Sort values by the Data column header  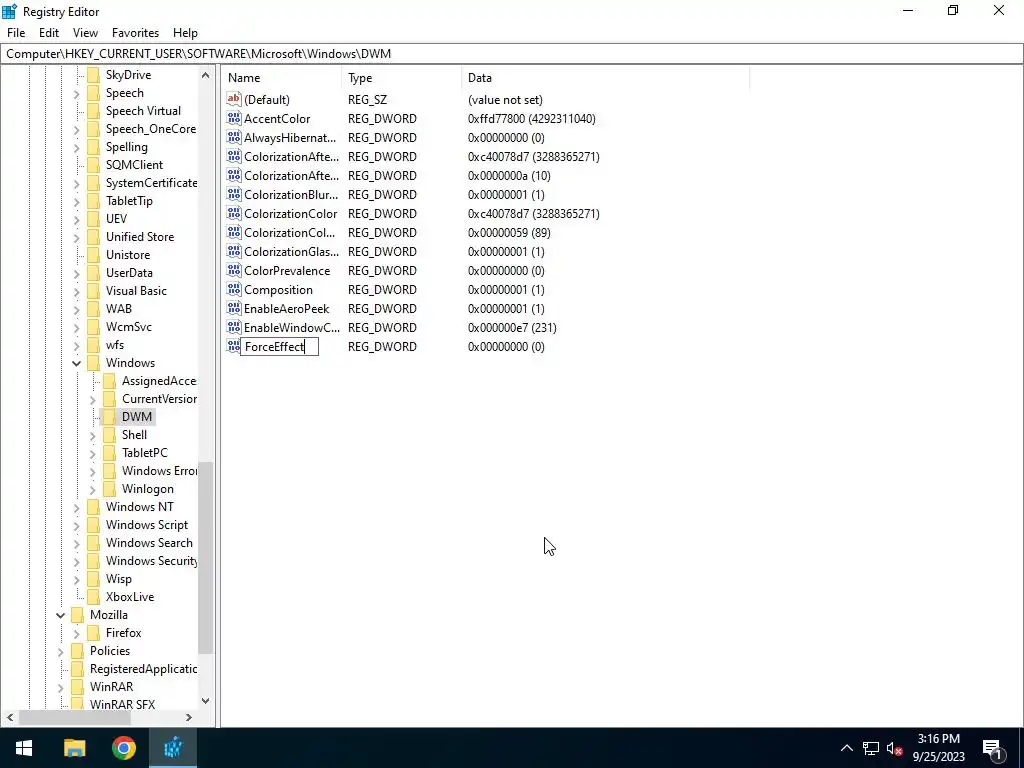coord(605,78)
